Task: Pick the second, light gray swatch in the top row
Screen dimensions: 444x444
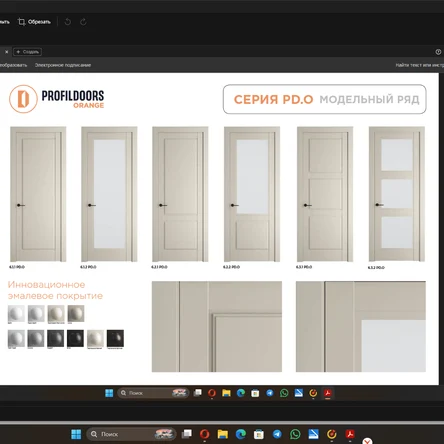Action: (36, 314)
